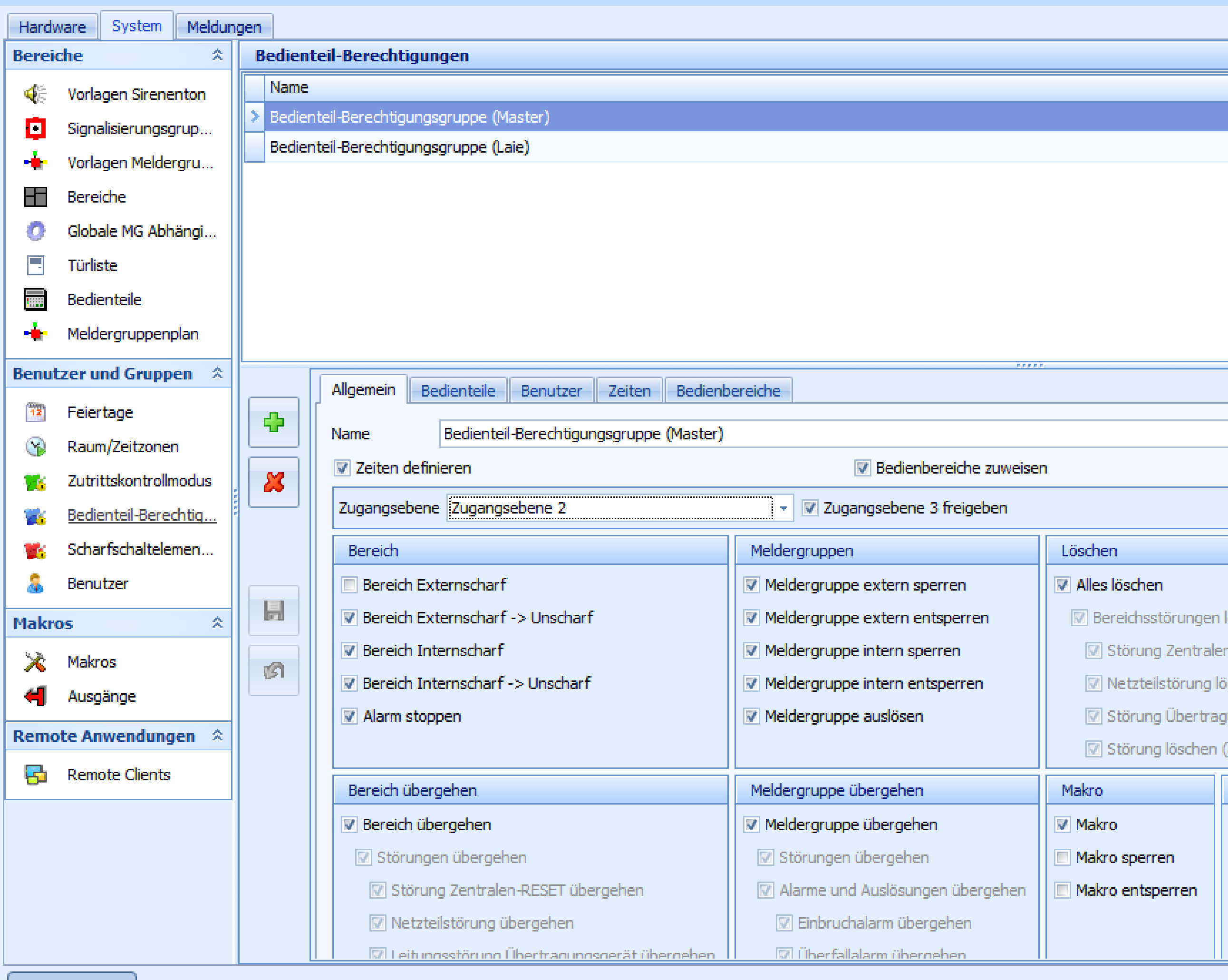Open the Bedienteile keypad icon
The height and width of the screenshot is (980, 1228).
[x=35, y=300]
